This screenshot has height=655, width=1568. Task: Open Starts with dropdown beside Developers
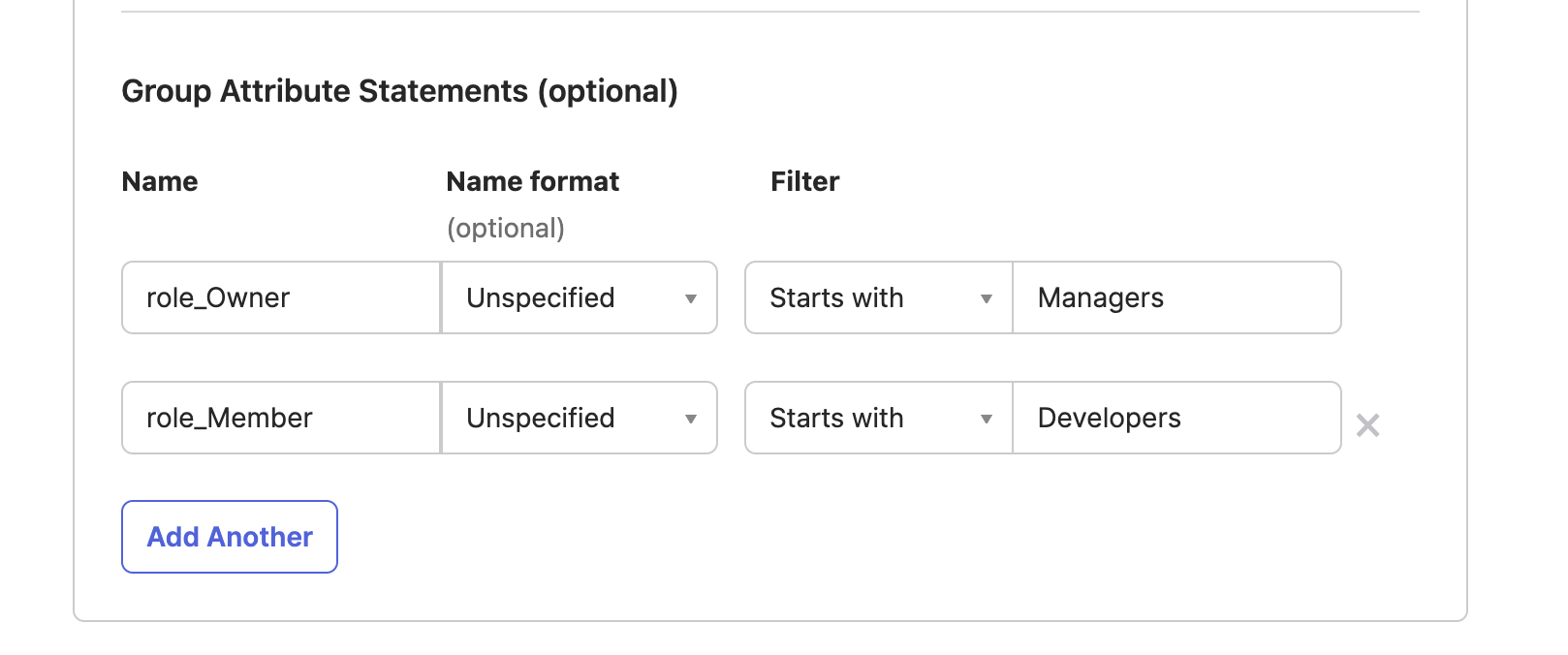(x=878, y=418)
